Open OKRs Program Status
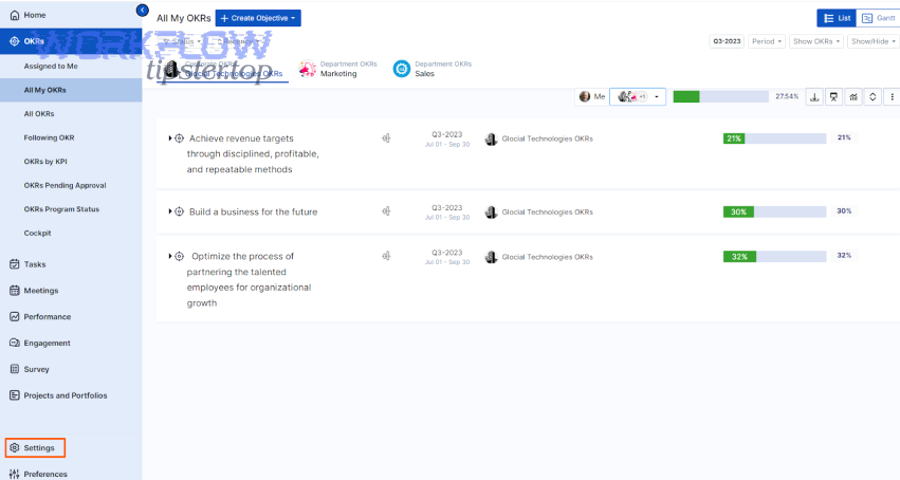This screenshot has height=480, width=900. 61,209
